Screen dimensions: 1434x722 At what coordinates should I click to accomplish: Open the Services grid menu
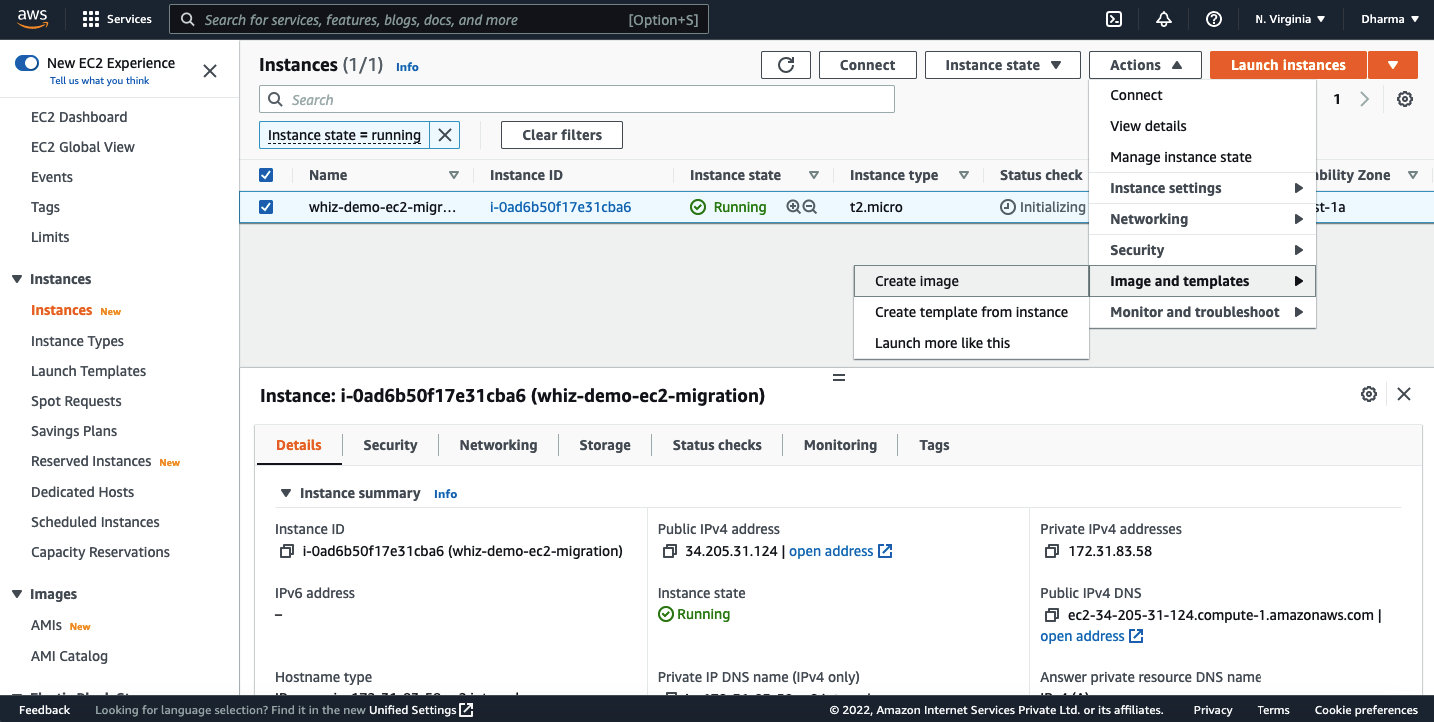(x=116, y=19)
